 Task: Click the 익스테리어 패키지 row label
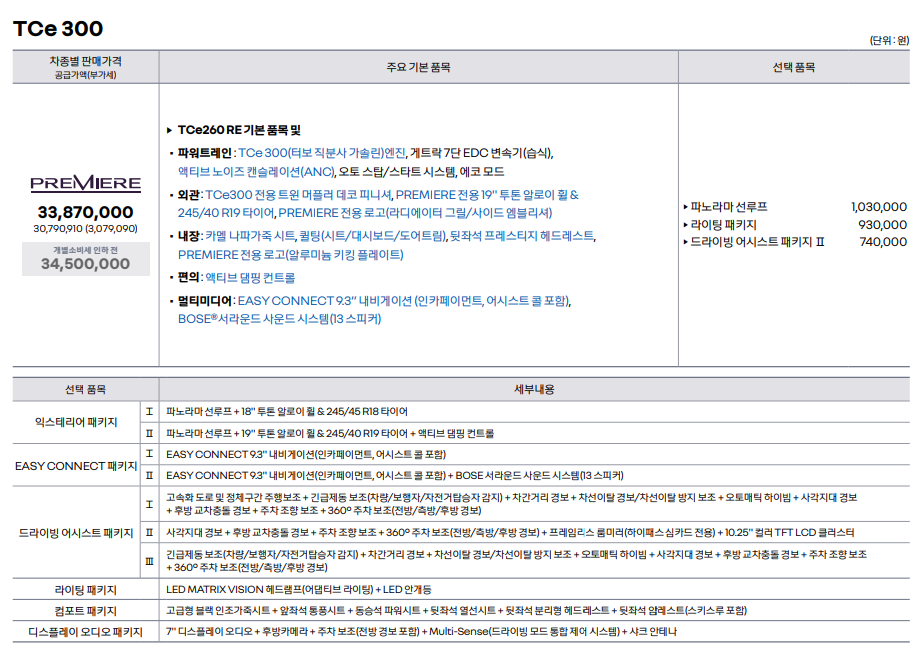(x=76, y=422)
